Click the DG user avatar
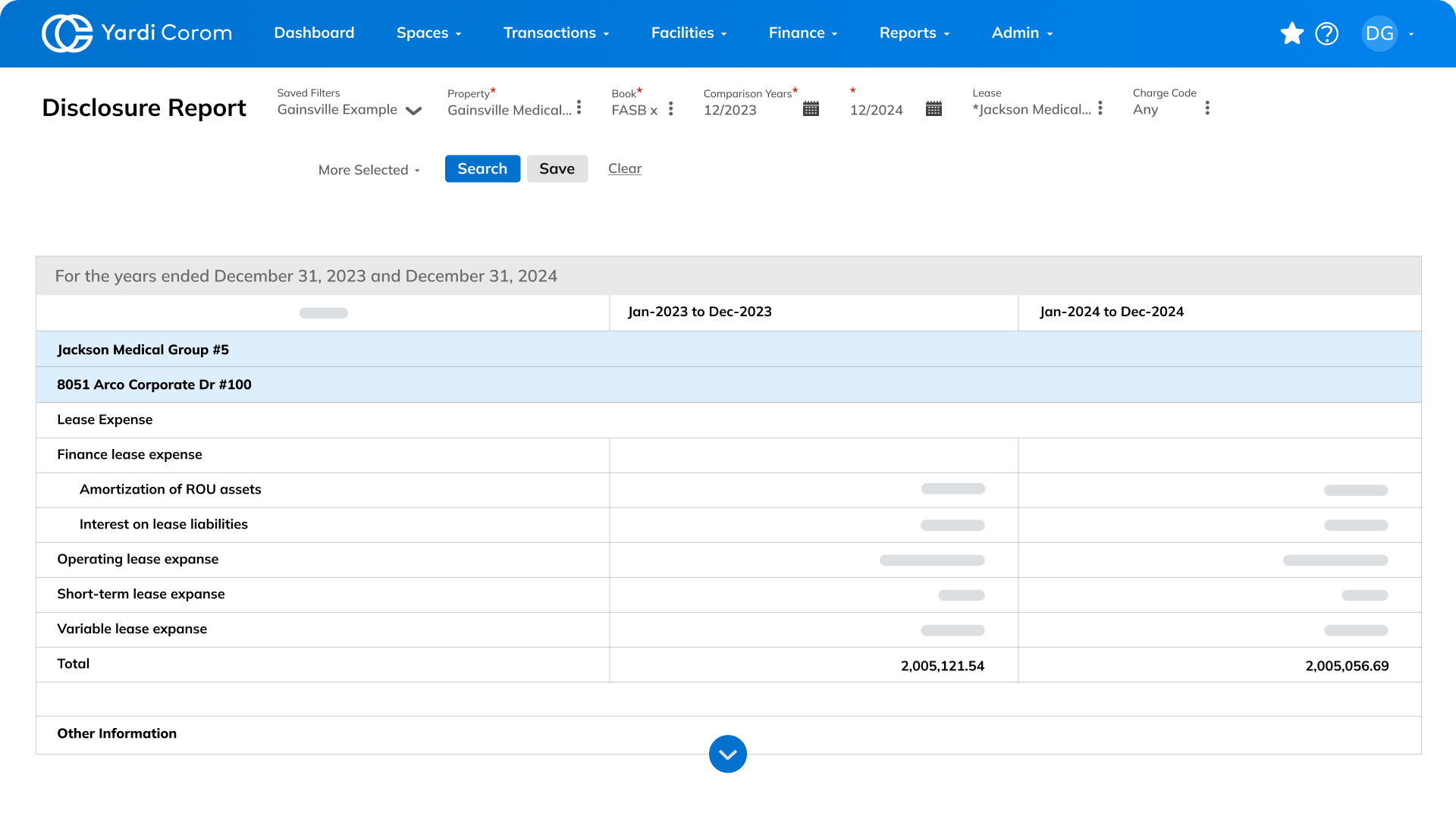This screenshot has height=819, width=1456. [x=1379, y=33]
